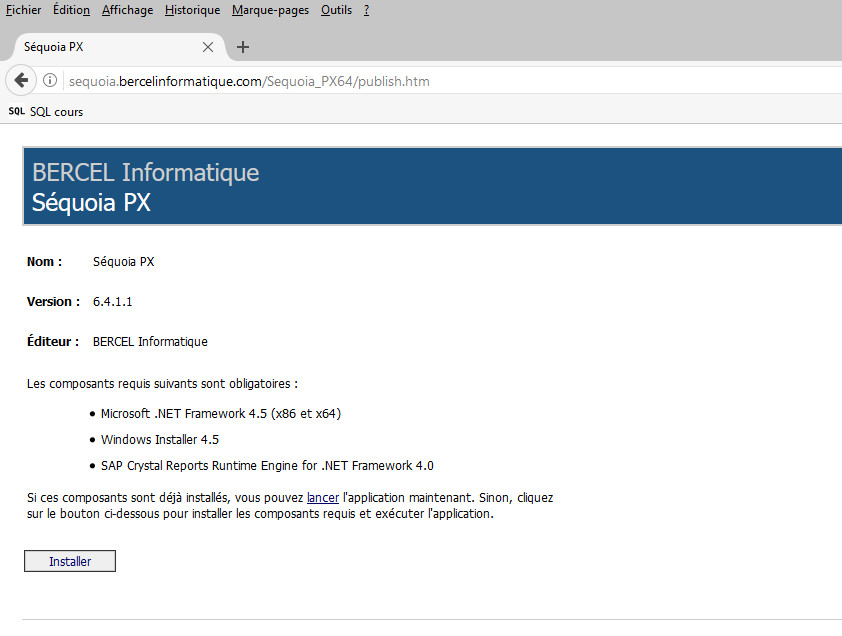Open a new tab with the plus icon
Screen dimensions: 842x636
(x=243, y=46)
